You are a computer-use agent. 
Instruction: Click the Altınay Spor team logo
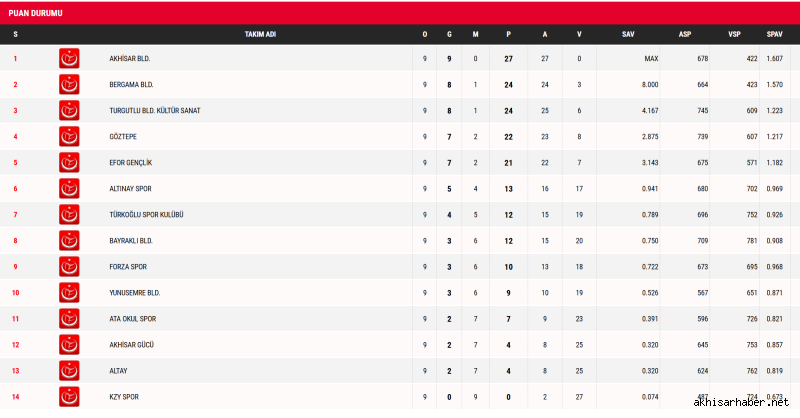[69, 188]
